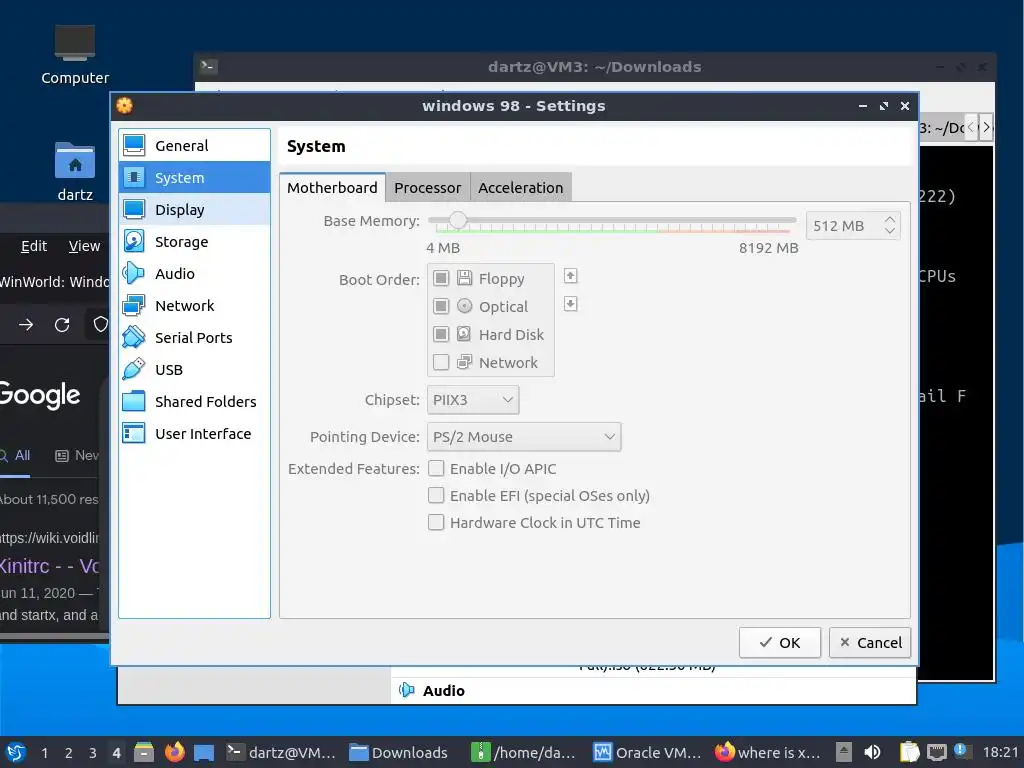Open clipboard manager tray icon
The image size is (1024, 768).
(909, 752)
